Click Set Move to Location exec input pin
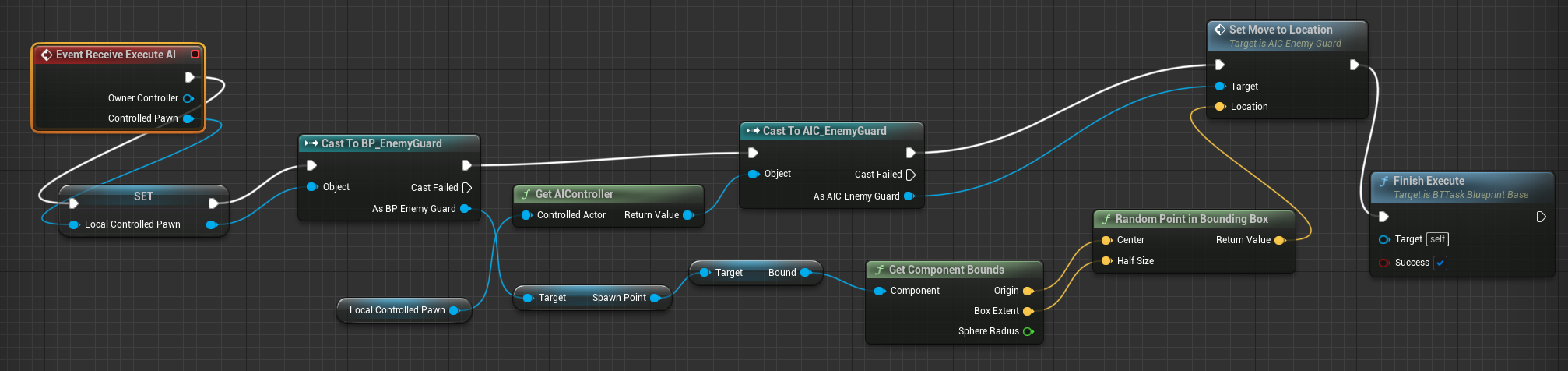 (x=1220, y=65)
